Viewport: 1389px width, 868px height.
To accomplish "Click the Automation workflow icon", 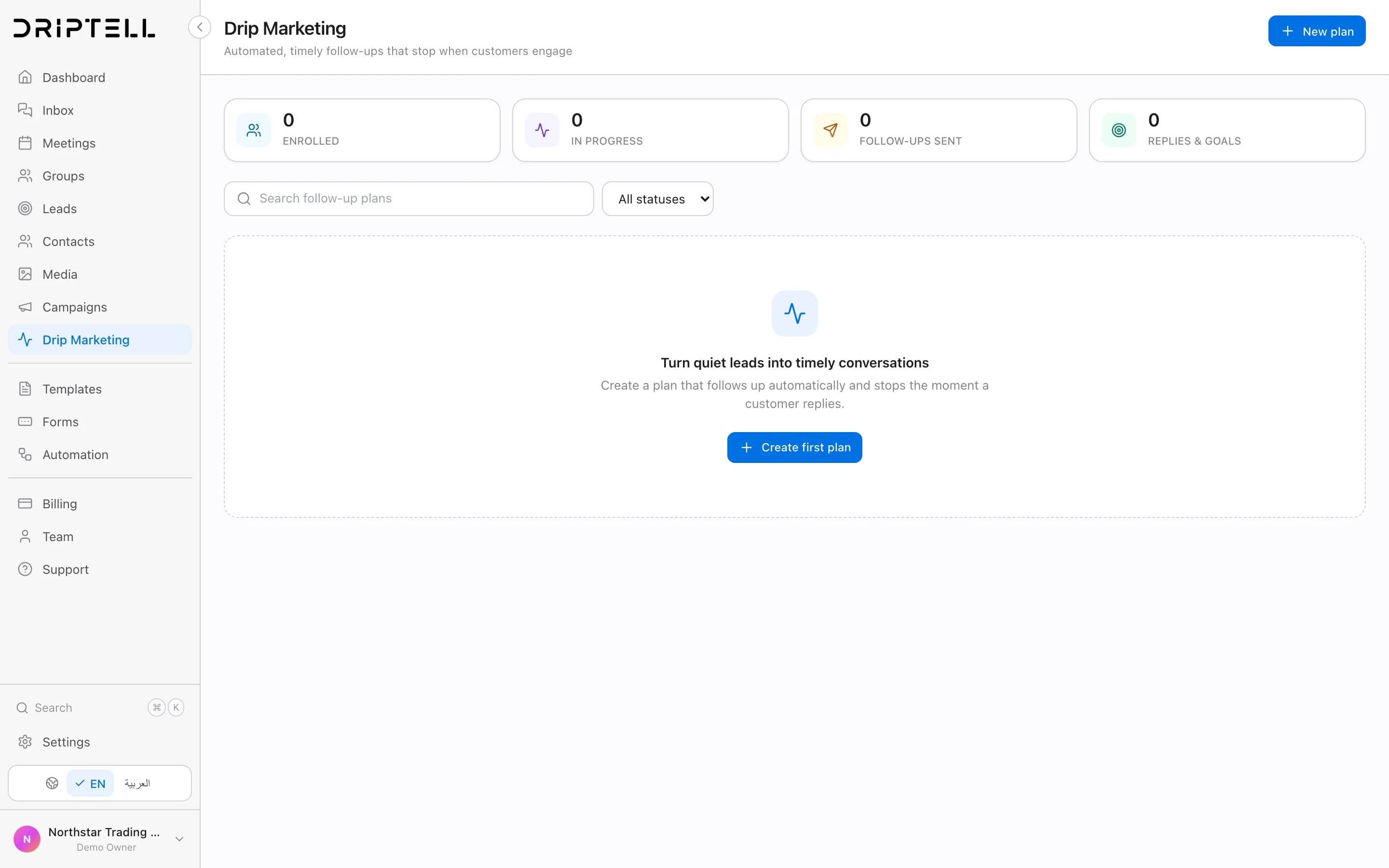I will [25, 454].
